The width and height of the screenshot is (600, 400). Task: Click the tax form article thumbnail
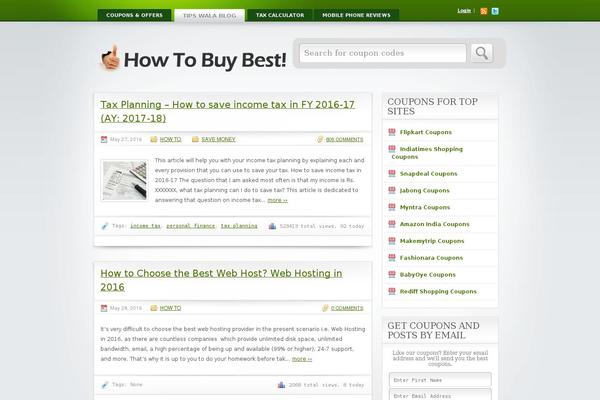click(x=124, y=180)
